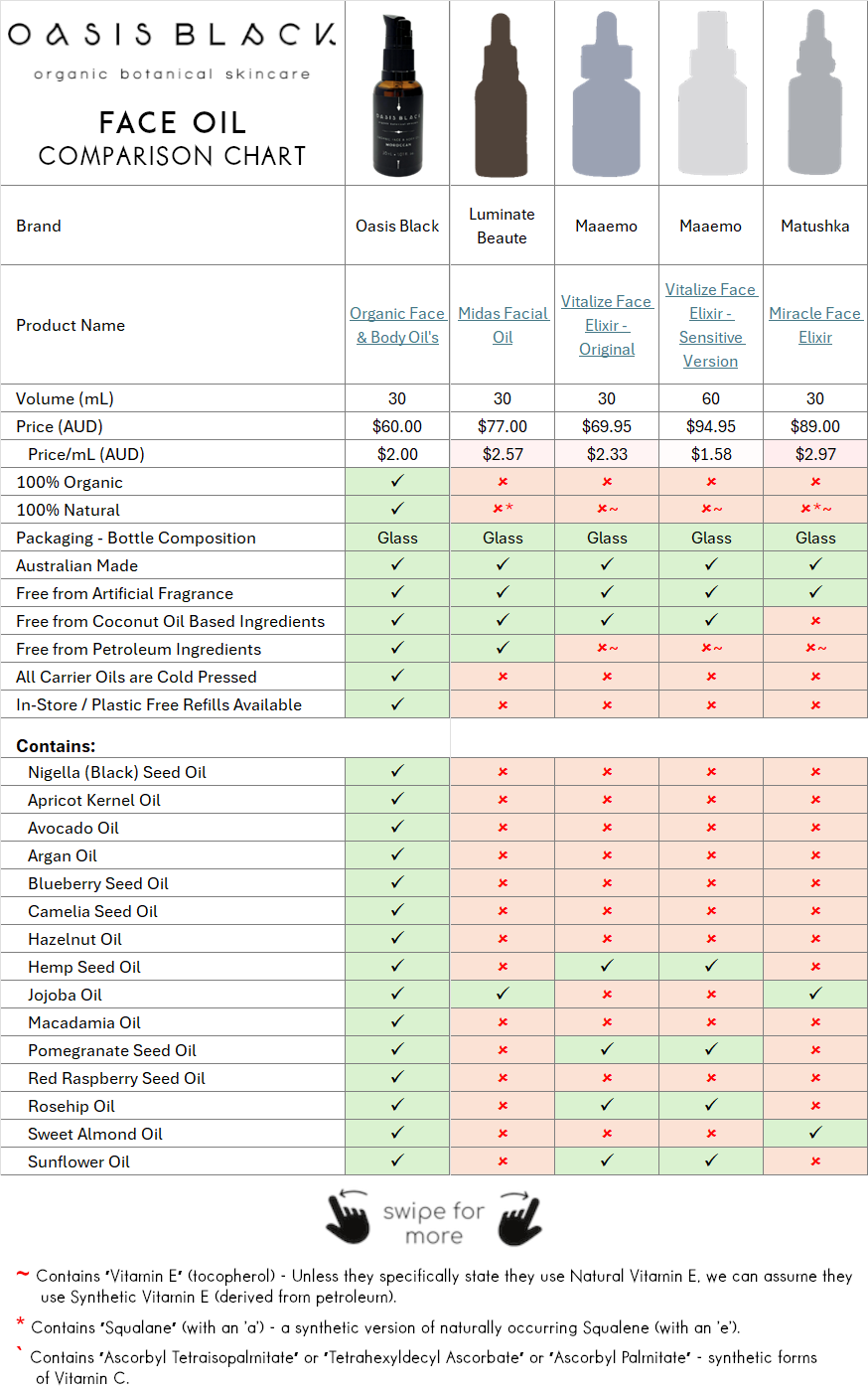This screenshot has width=868, height=1391.
Task: Click the 'Free from Petroleum Ingredients' row label
Action: (139, 649)
